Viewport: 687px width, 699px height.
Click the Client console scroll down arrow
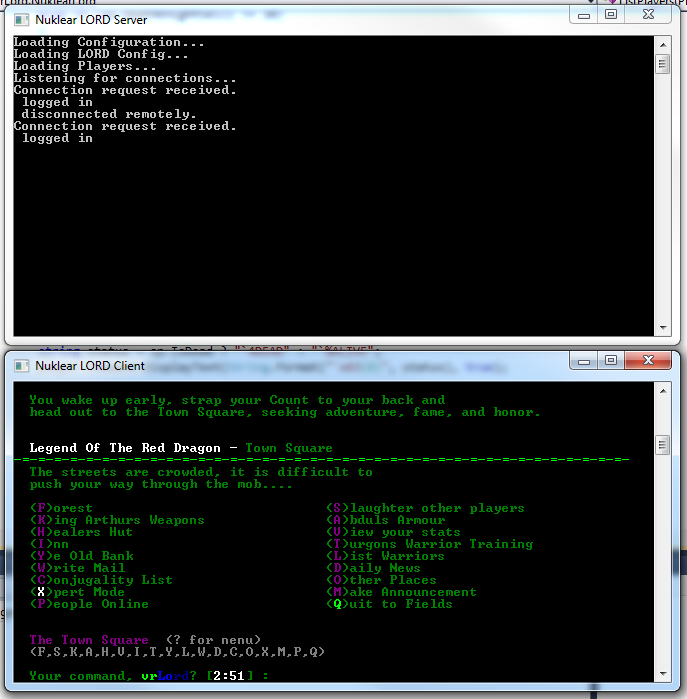(x=662, y=673)
